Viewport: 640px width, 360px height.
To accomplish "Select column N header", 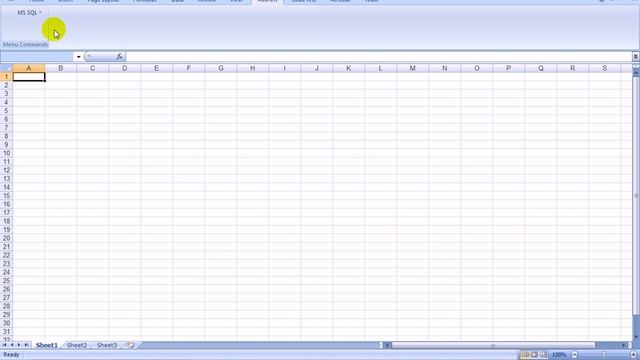I will (444, 68).
